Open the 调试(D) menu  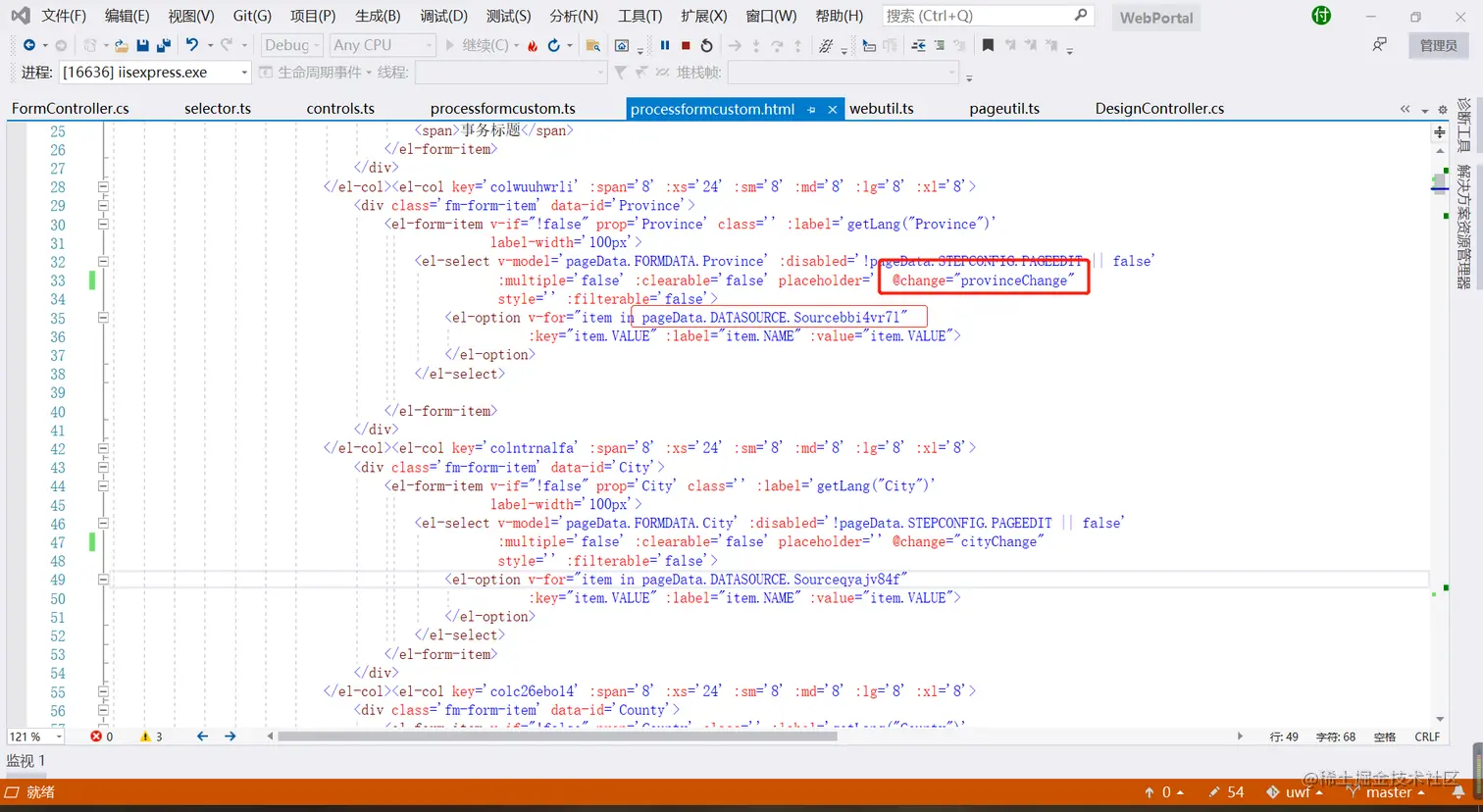click(443, 16)
